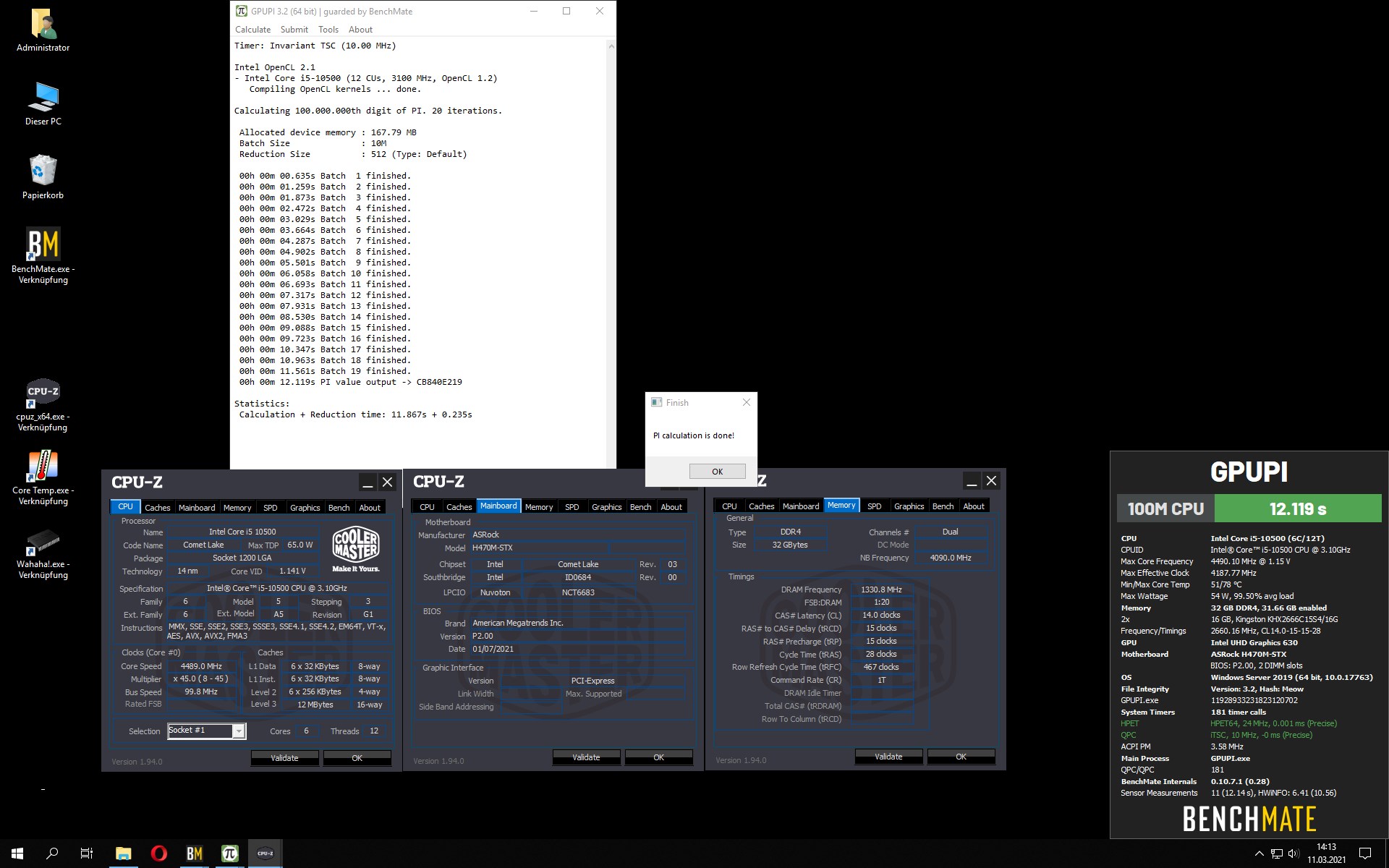Switch to GPUPI taskbar button

tap(229, 854)
